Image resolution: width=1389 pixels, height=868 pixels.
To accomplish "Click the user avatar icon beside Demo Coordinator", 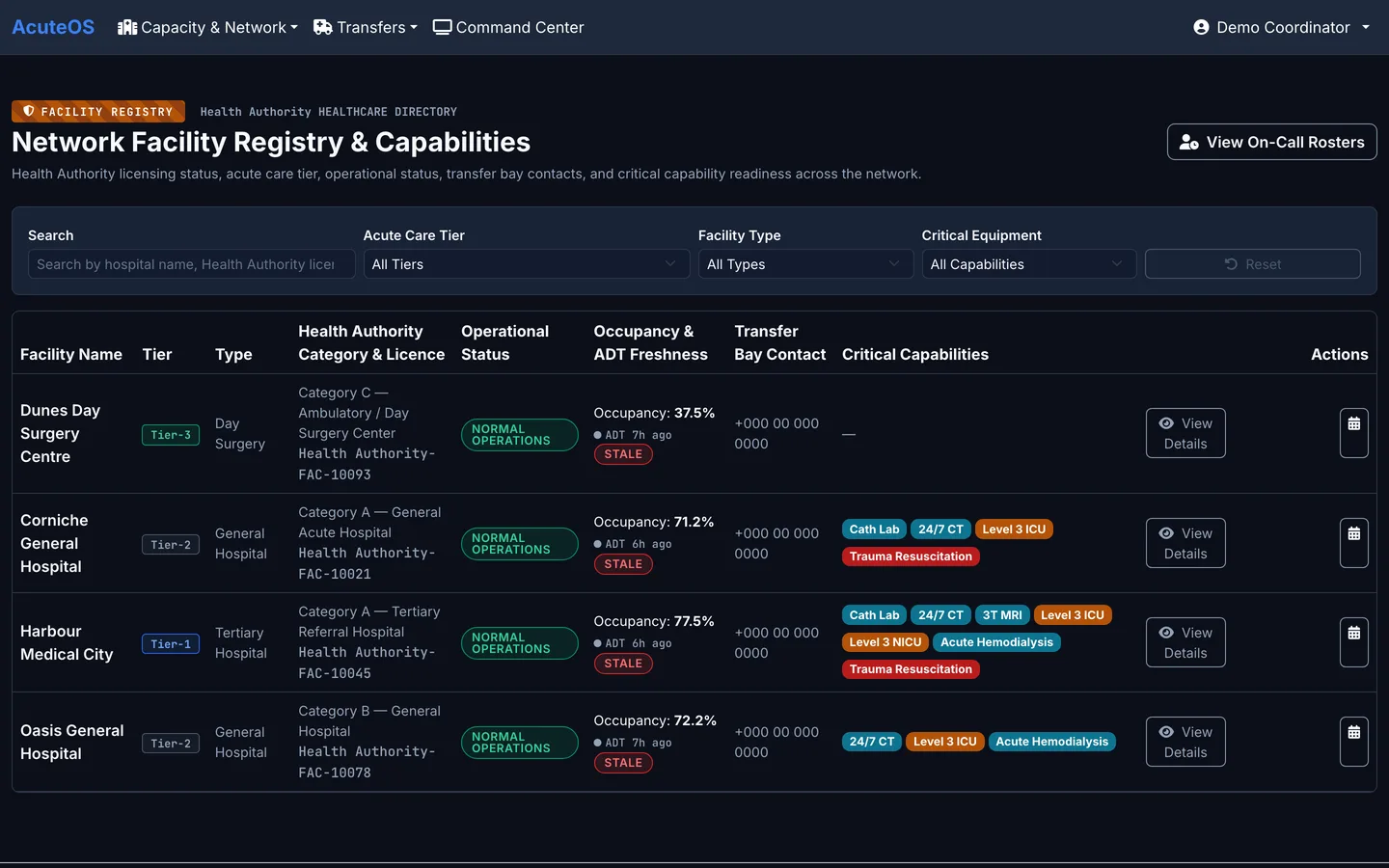I will (1201, 27).
